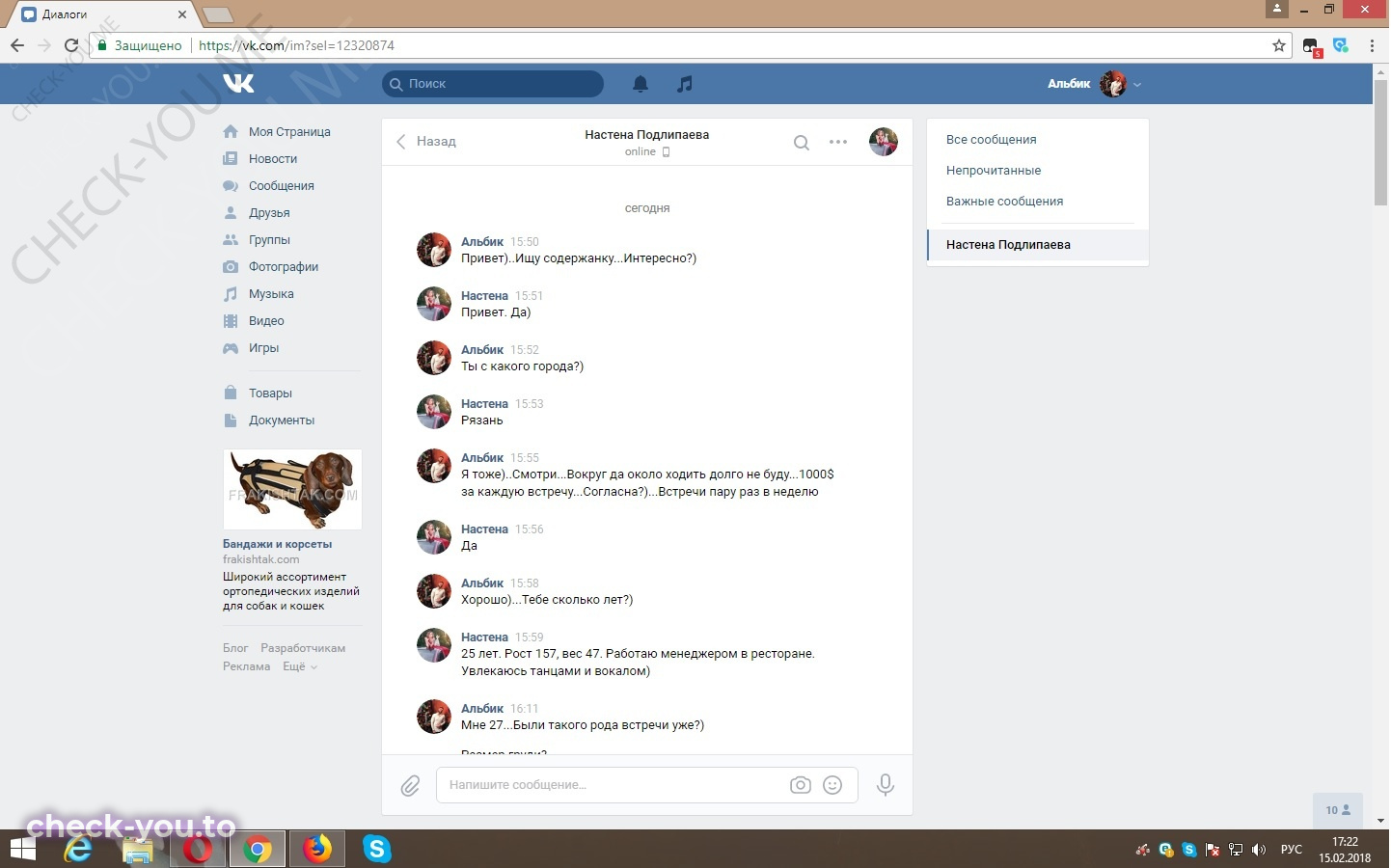Screen dimensions: 1391x868
Task: Click the home icon next to Моя Страница
Action: pyautogui.click(x=231, y=132)
